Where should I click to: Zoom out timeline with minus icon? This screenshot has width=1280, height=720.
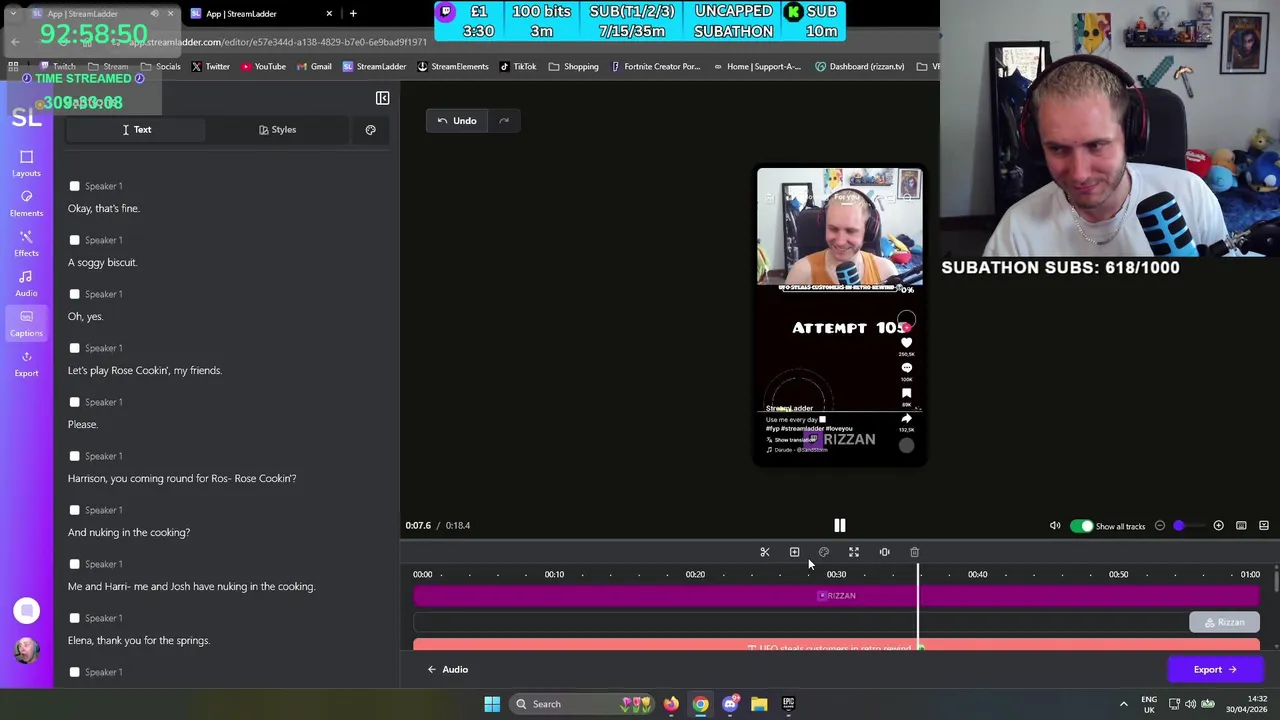click(1160, 526)
